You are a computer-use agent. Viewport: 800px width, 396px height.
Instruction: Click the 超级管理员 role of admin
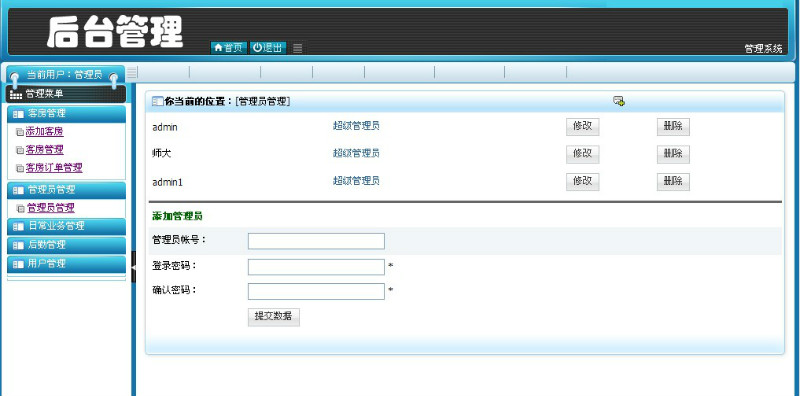point(356,126)
